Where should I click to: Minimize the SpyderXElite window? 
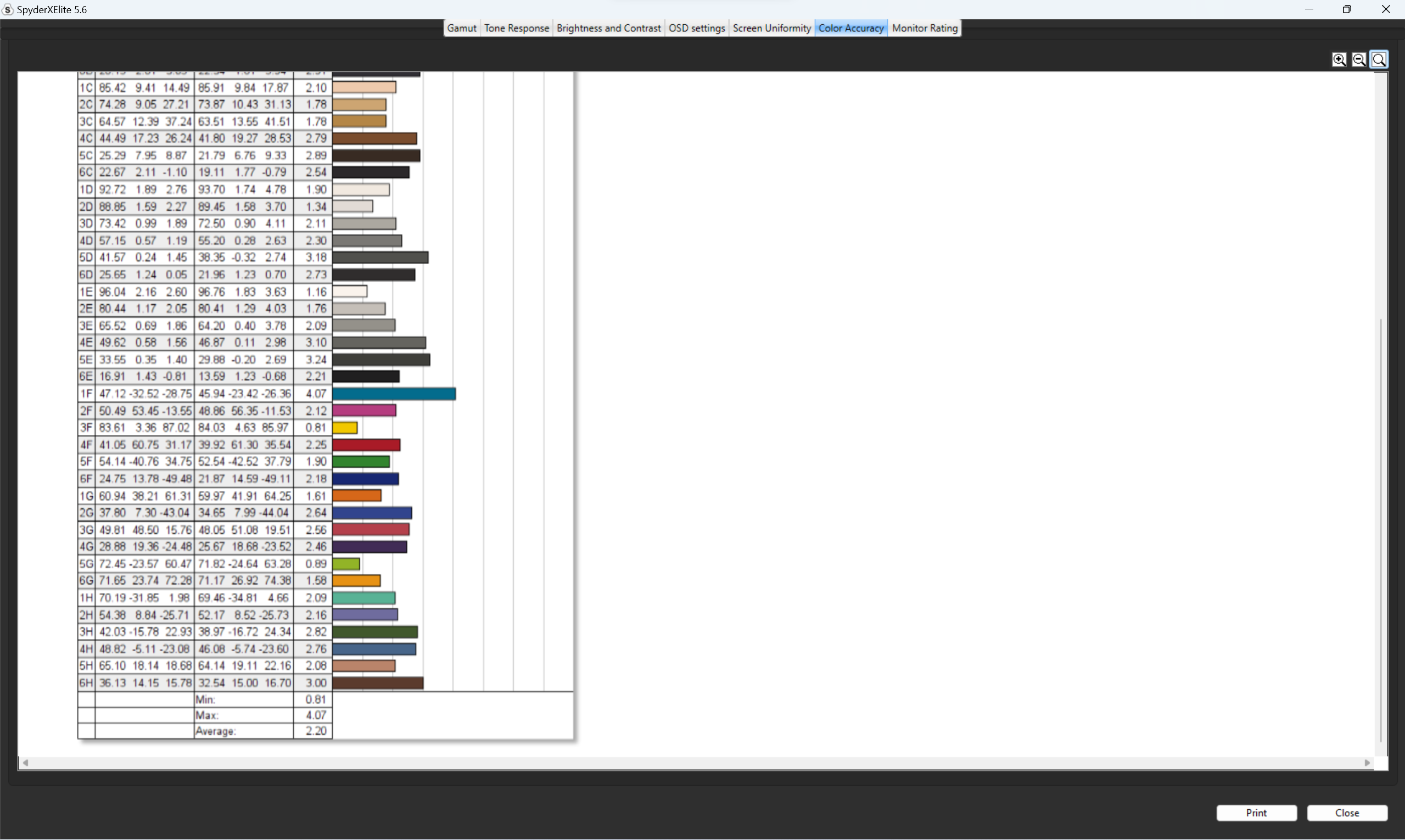[1309, 9]
